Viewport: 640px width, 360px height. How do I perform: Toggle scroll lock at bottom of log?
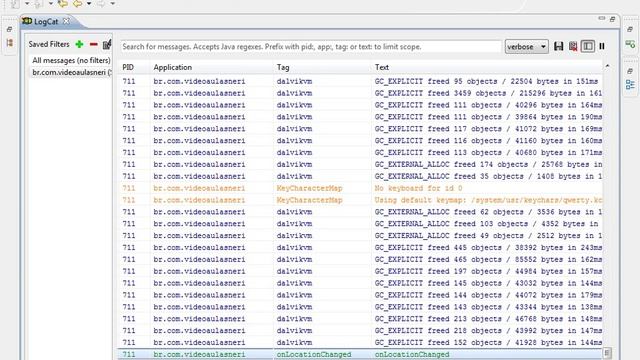point(607,353)
